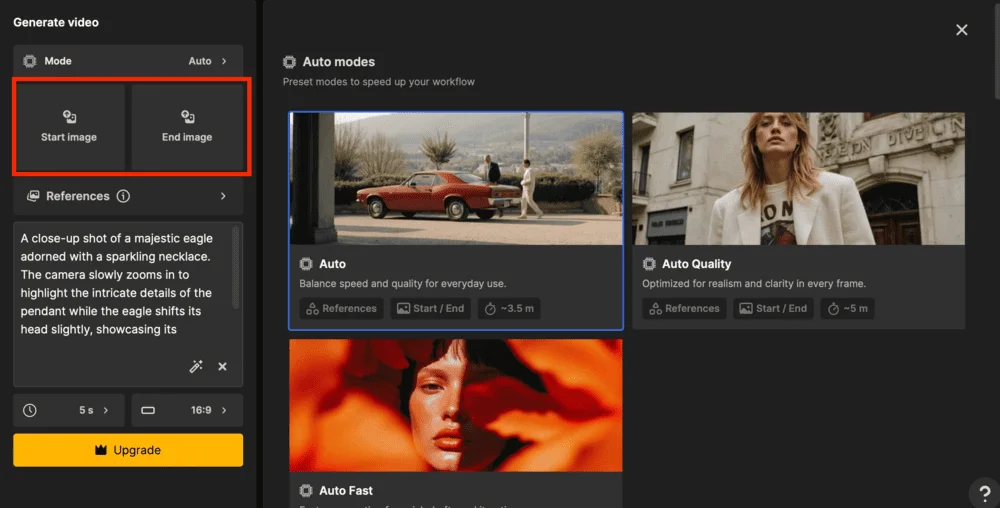Screen dimensions: 1000x508
Task: Click the aspect ratio rectangle icon
Action: pyautogui.click(x=148, y=410)
